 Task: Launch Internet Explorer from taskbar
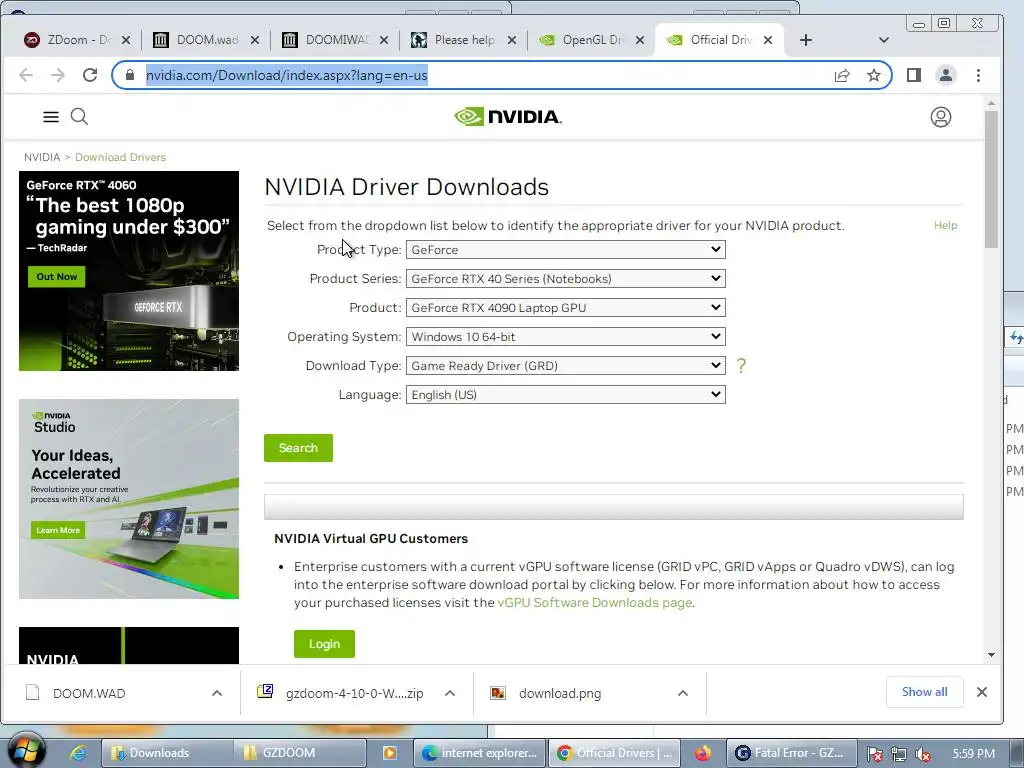pos(78,753)
